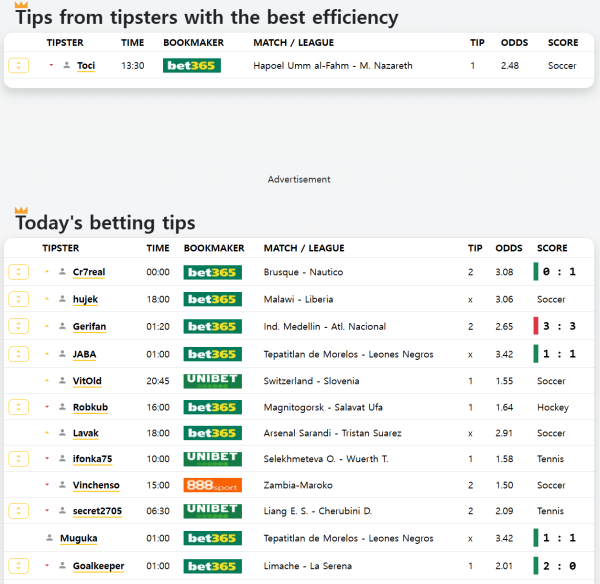Toggle the expand button on JABA's row
The height and width of the screenshot is (584, 600).
[x=19, y=354]
